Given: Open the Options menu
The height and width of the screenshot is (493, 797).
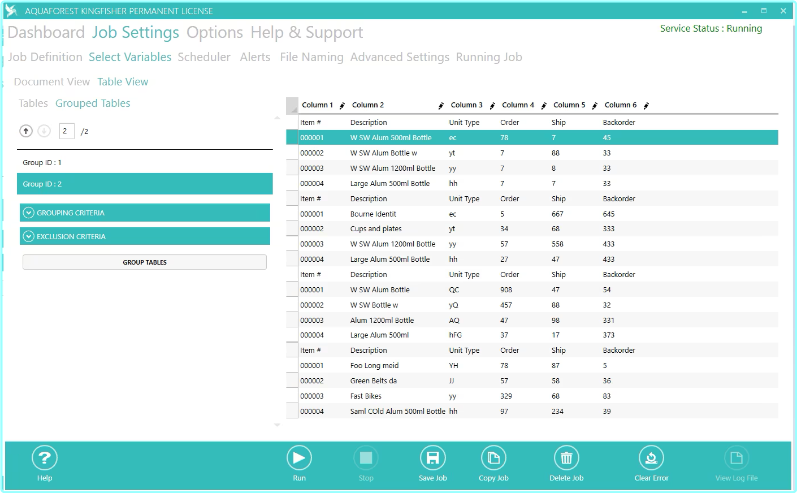Looking at the screenshot, I should coord(214,32).
